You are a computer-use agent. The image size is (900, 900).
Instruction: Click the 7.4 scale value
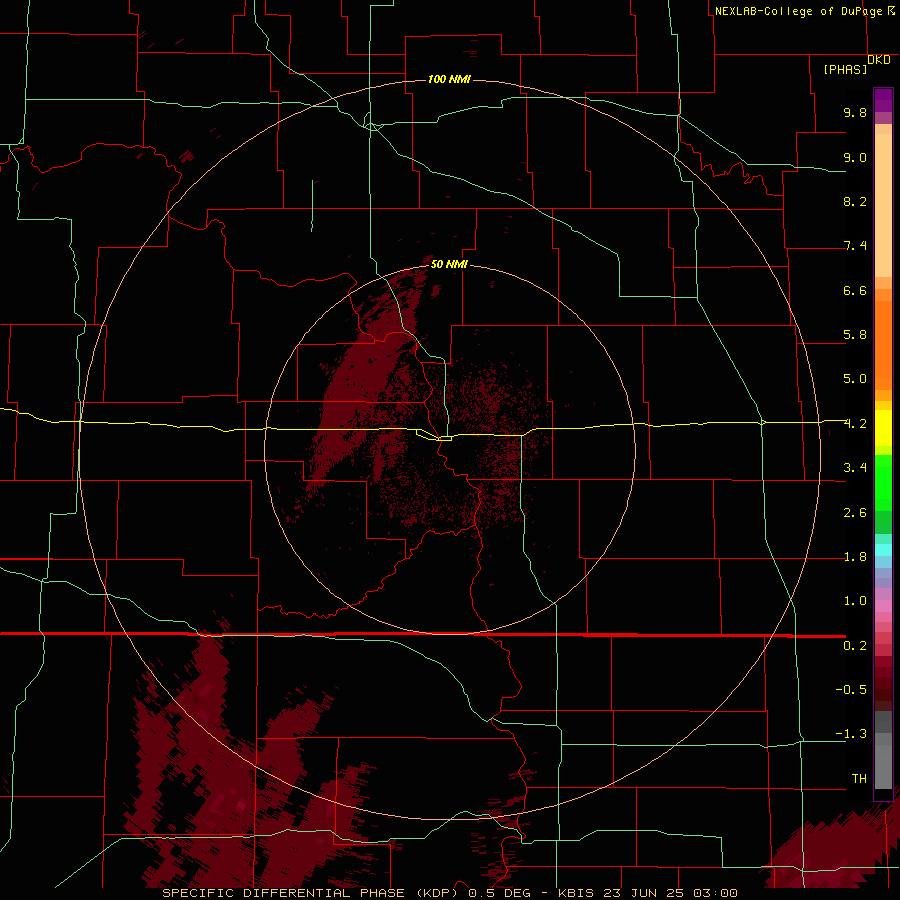[855, 246]
